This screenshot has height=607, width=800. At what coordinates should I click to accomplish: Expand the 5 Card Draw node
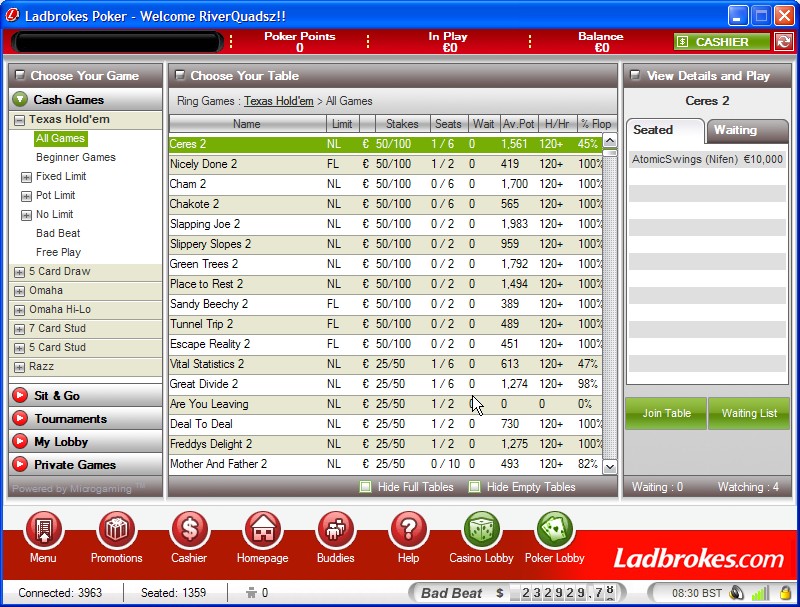(19, 272)
